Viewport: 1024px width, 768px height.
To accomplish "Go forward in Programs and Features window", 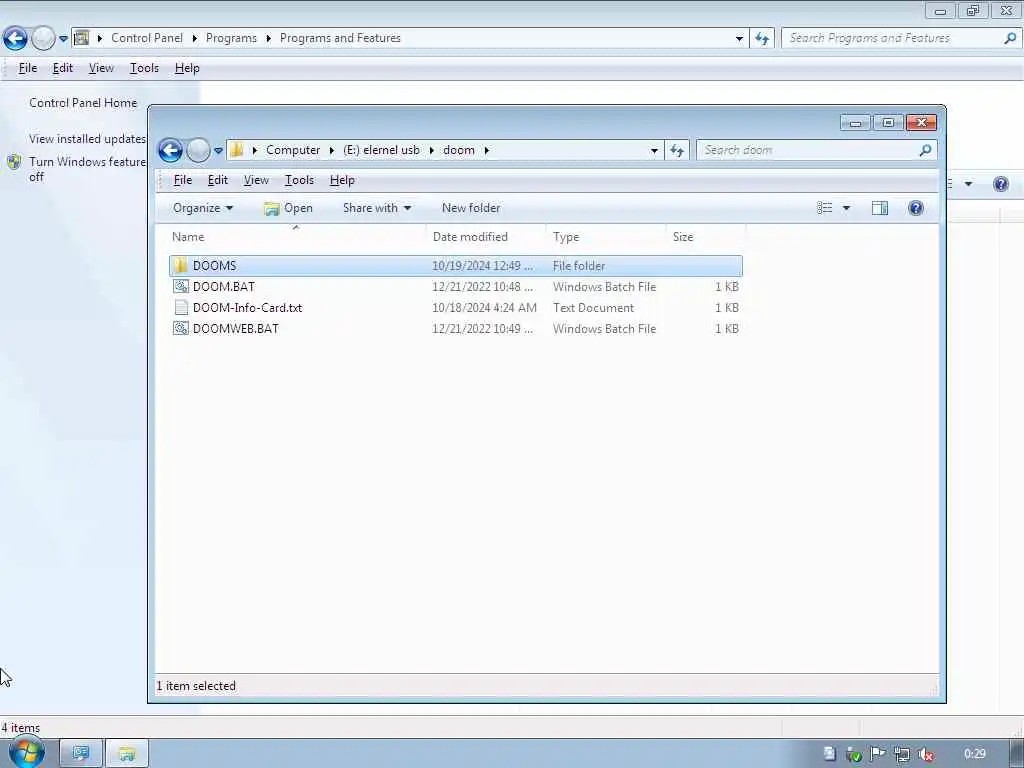I will coord(43,39).
